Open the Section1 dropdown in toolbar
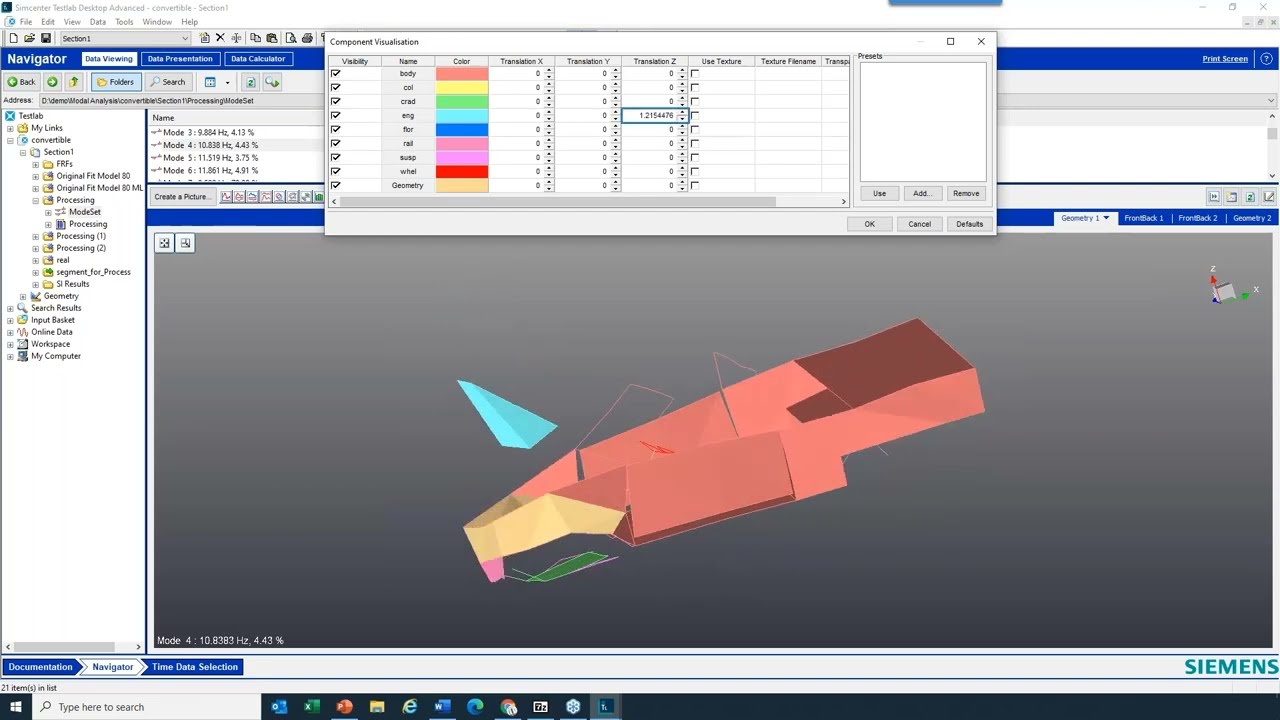 pos(184,38)
